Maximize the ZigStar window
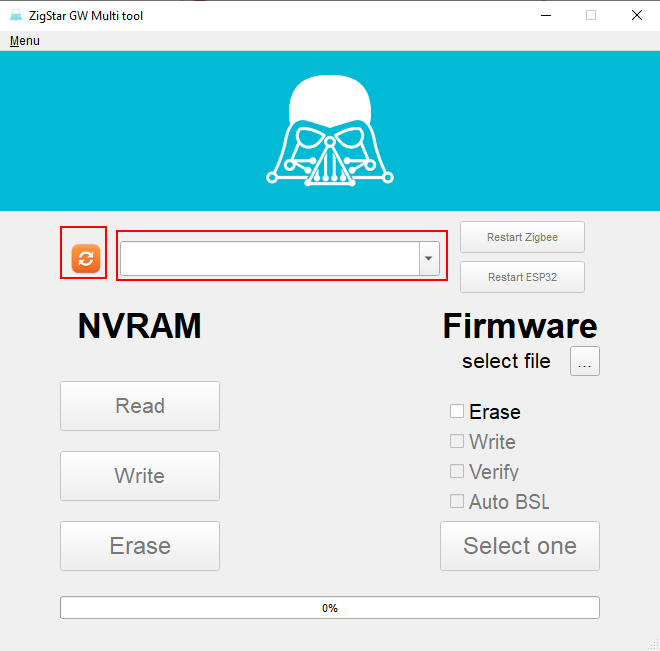660x651 pixels. (591, 15)
